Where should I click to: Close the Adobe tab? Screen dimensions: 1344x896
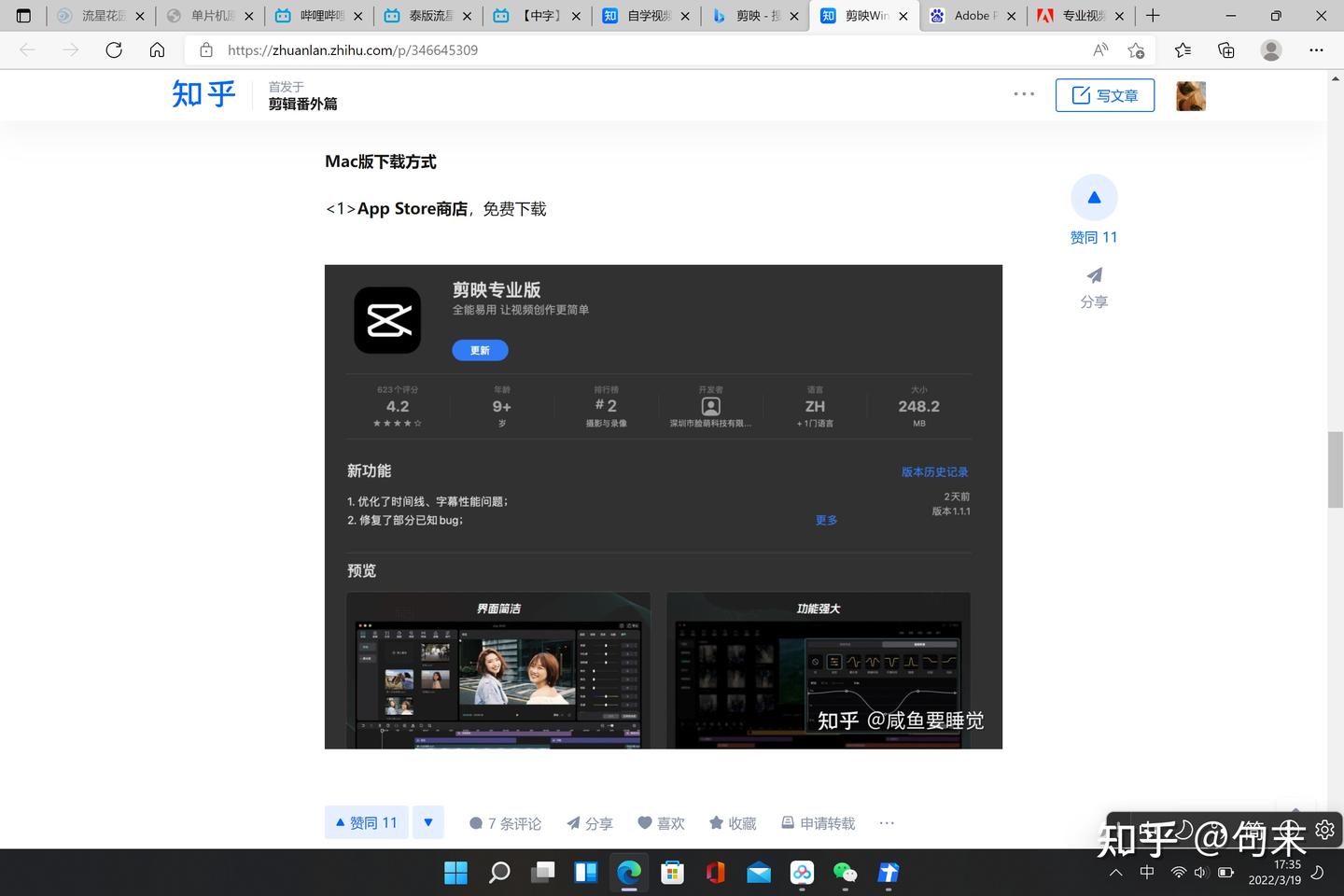tap(1011, 16)
